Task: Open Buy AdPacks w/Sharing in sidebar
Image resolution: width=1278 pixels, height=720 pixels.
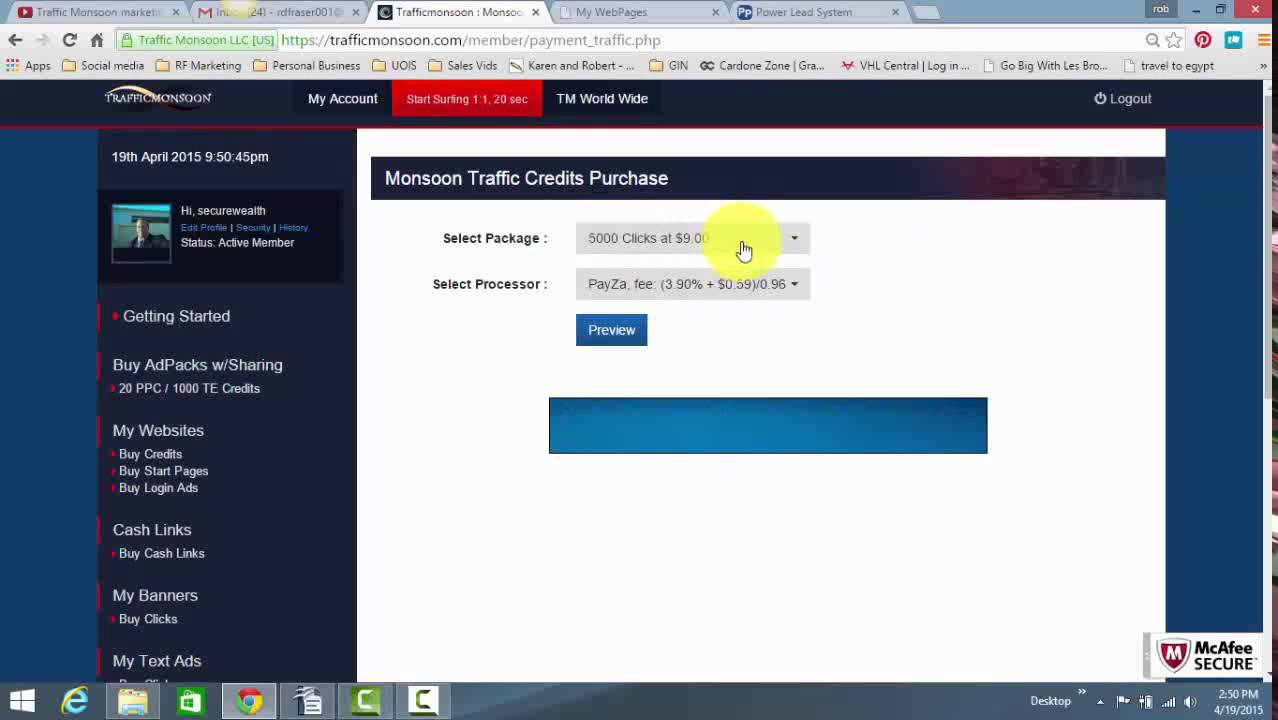Action: (x=197, y=365)
